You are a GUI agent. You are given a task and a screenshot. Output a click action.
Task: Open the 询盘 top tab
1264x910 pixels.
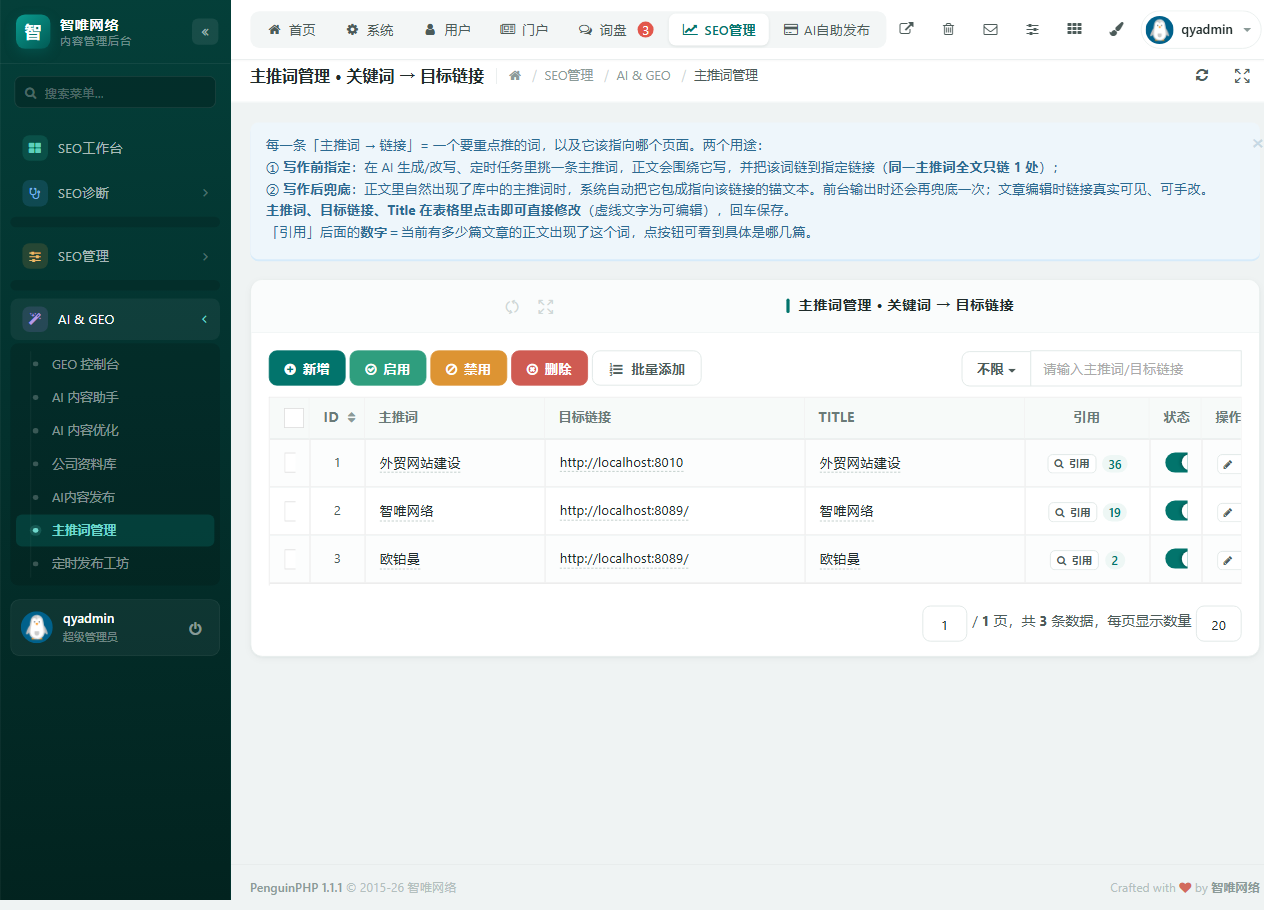click(x=615, y=30)
